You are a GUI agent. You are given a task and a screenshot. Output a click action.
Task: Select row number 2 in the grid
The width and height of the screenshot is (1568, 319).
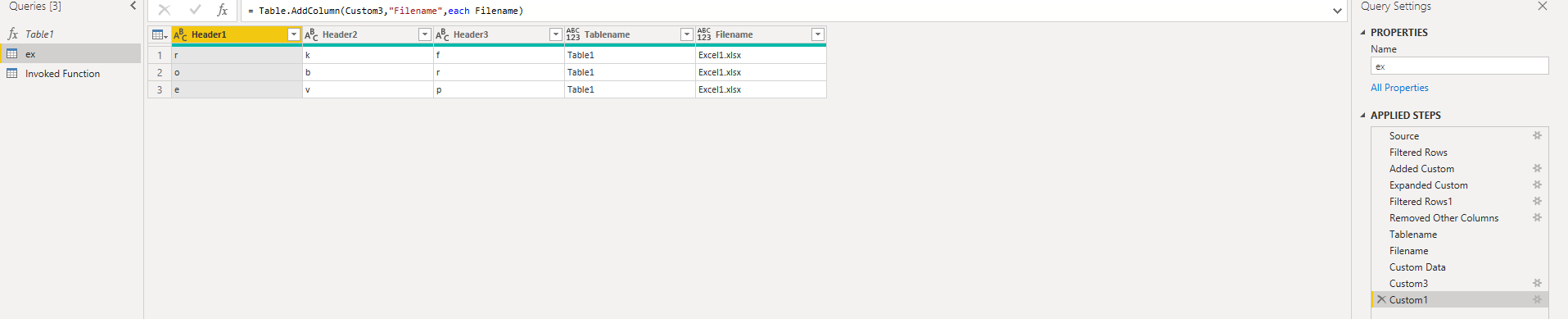click(x=160, y=72)
